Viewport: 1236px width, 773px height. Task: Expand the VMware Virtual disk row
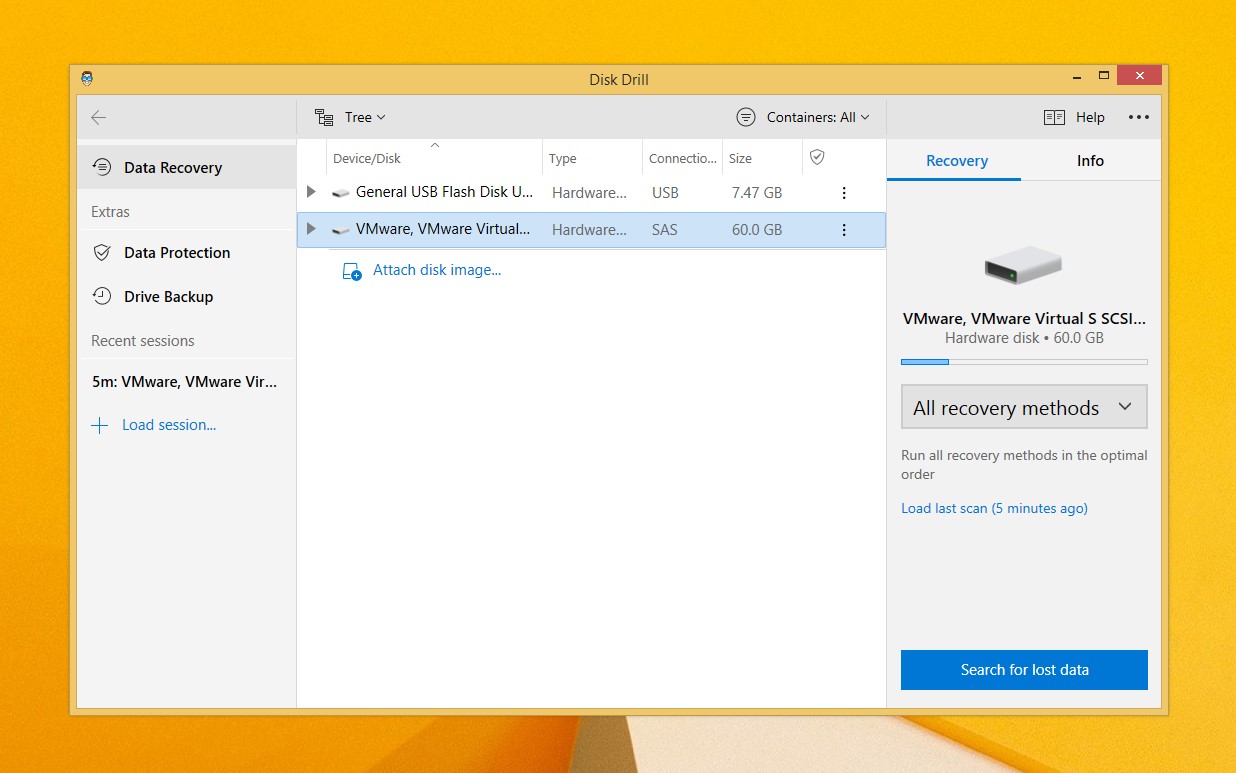point(311,230)
